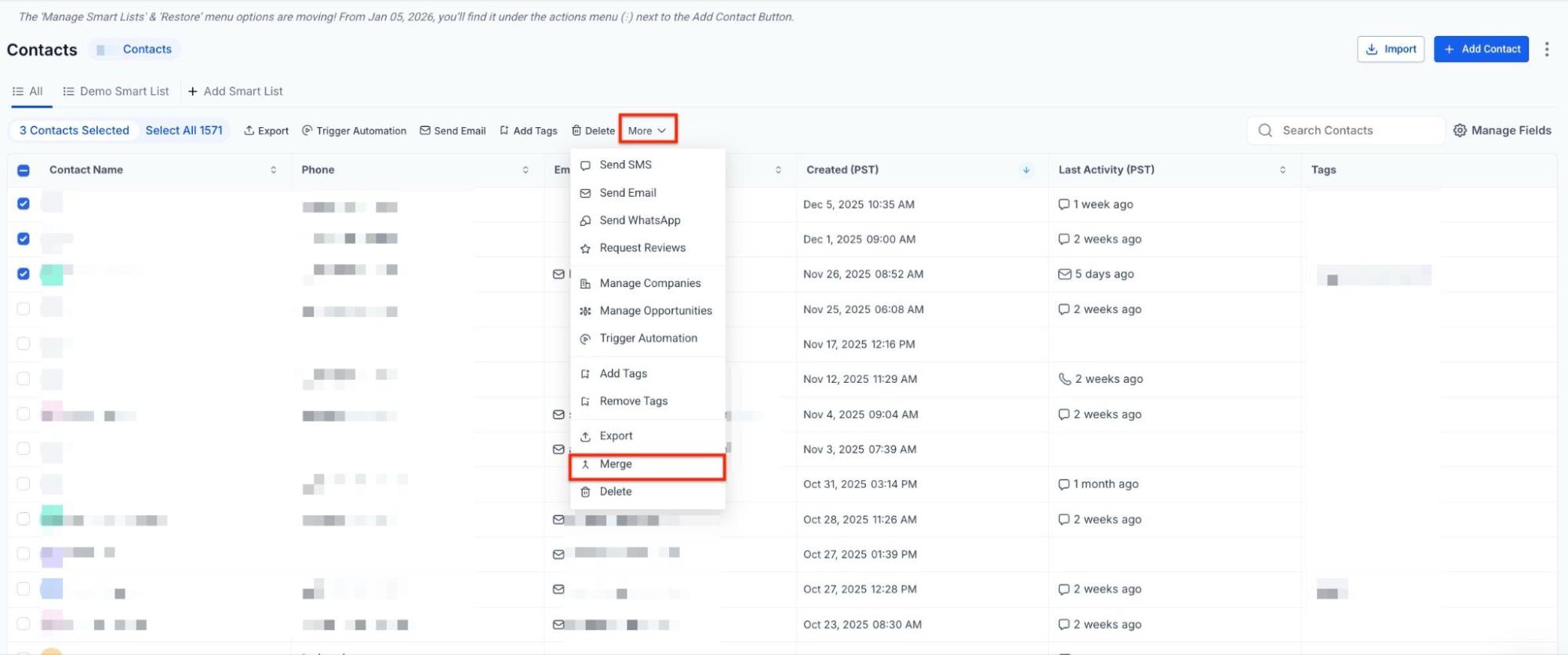Click Trigger Automation in the bulk toolbar
Viewport: 1568px width, 655px height.
354,131
